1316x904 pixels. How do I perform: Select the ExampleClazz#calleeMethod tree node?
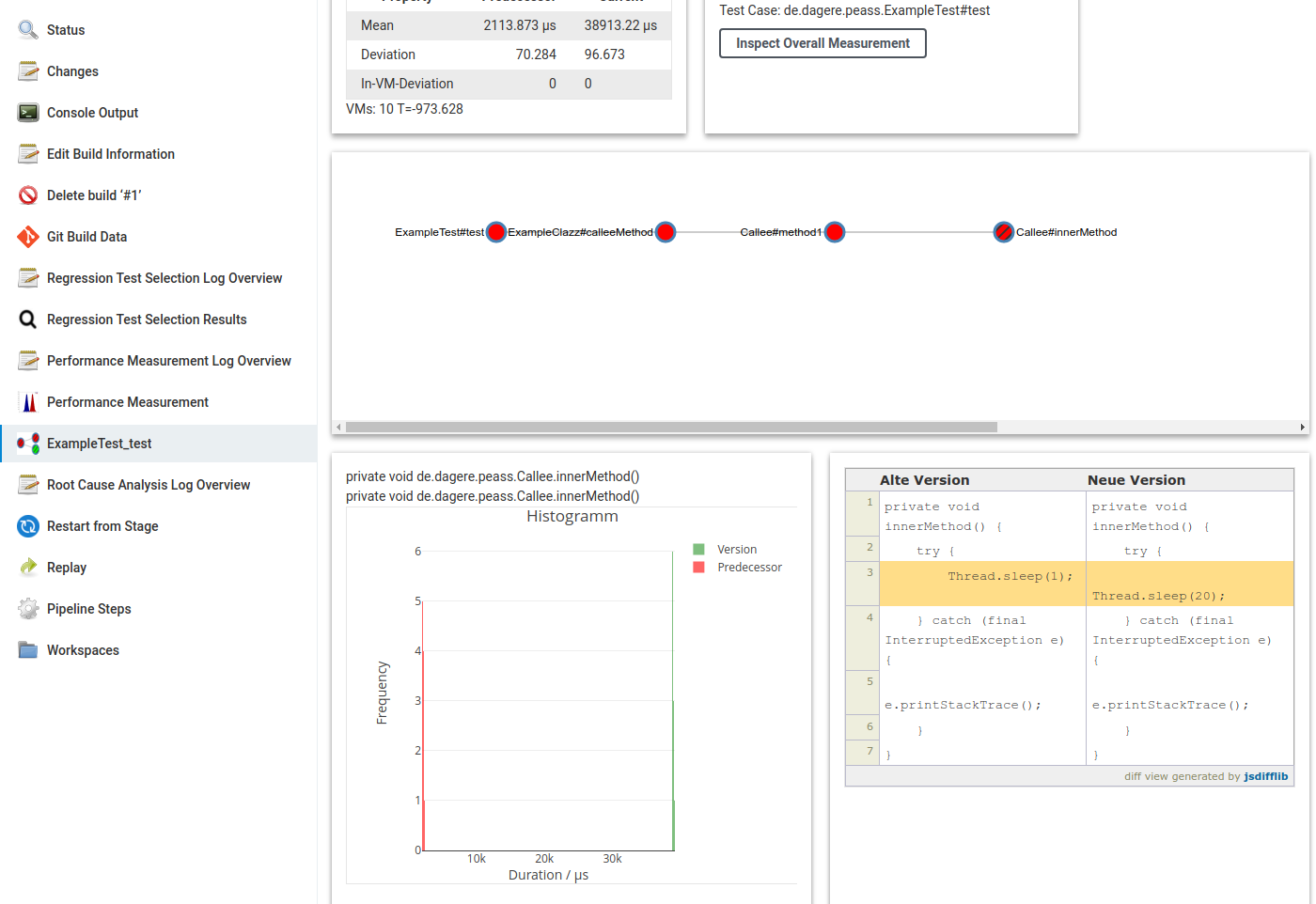(x=666, y=232)
